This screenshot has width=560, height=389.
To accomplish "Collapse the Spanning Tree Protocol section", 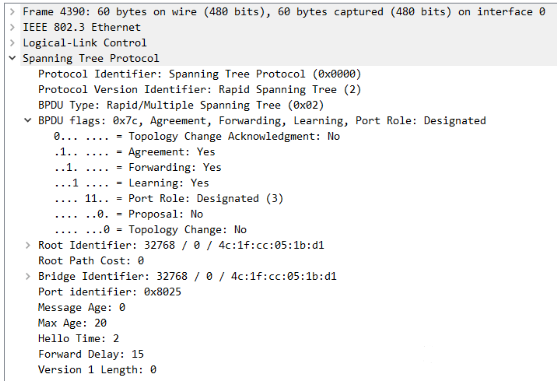I will (x=12, y=58).
